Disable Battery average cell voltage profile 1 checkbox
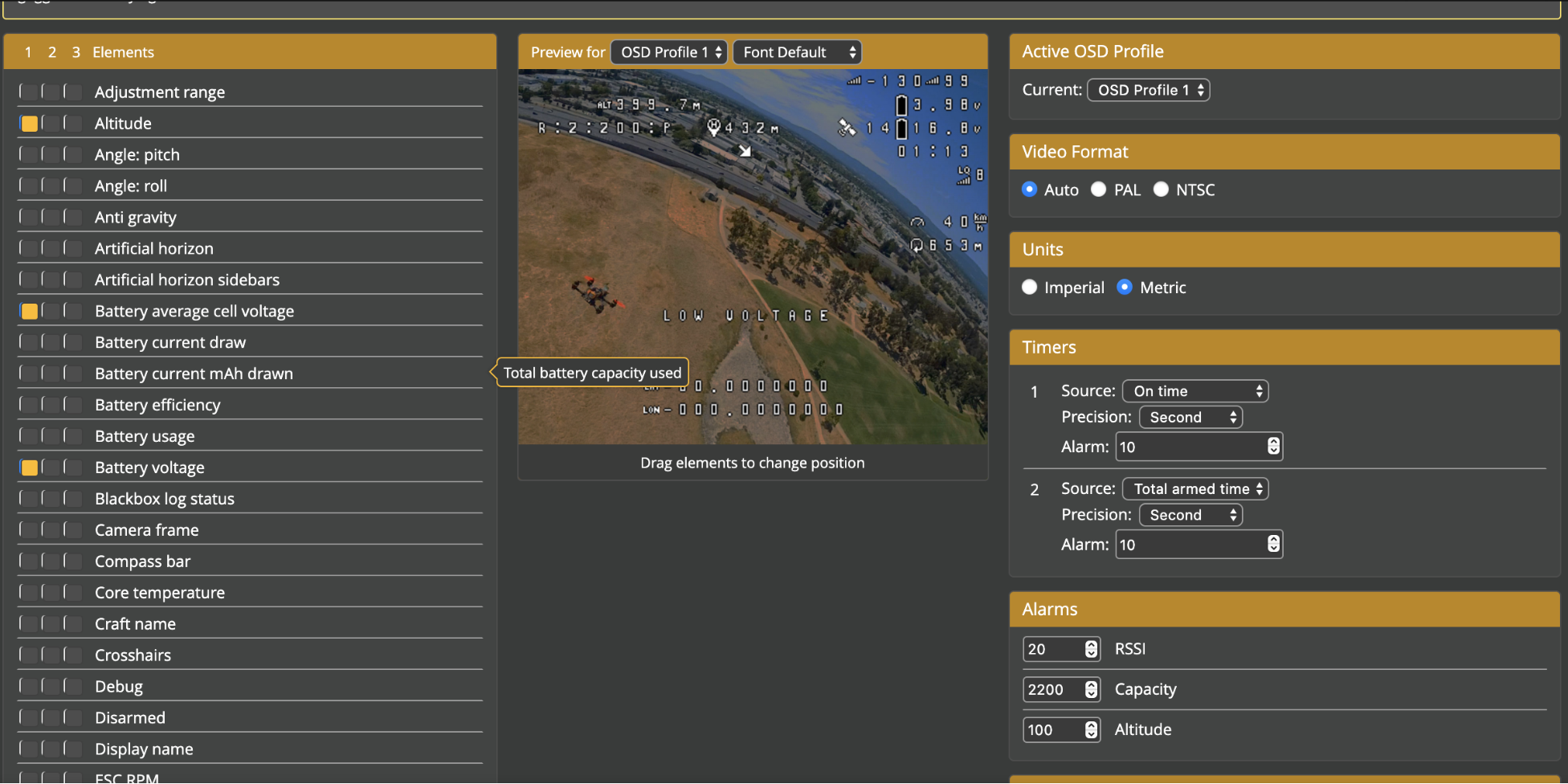Image resolution: width=1568 pixels, height=784 pixels. tap(29, 312)
